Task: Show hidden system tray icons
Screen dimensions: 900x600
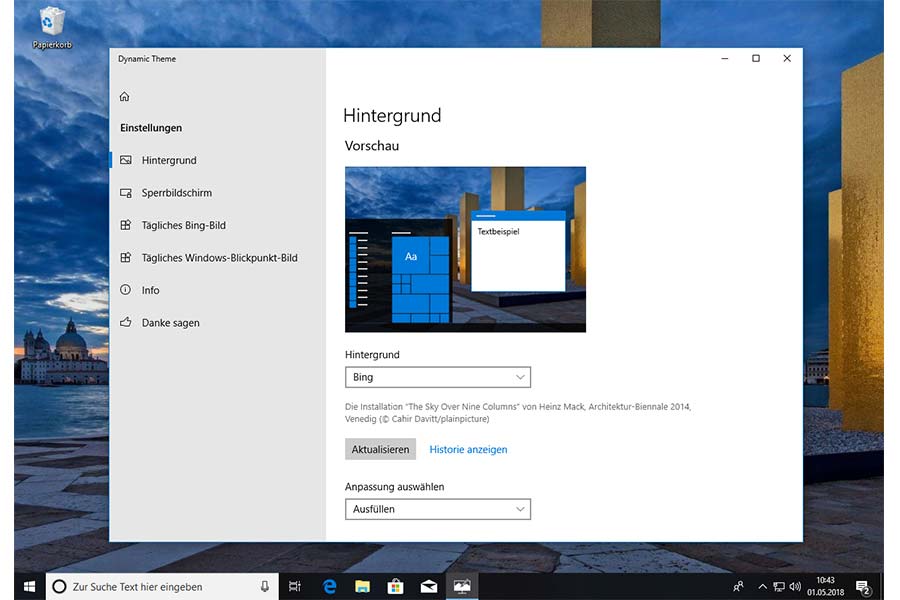Action: 762,586
